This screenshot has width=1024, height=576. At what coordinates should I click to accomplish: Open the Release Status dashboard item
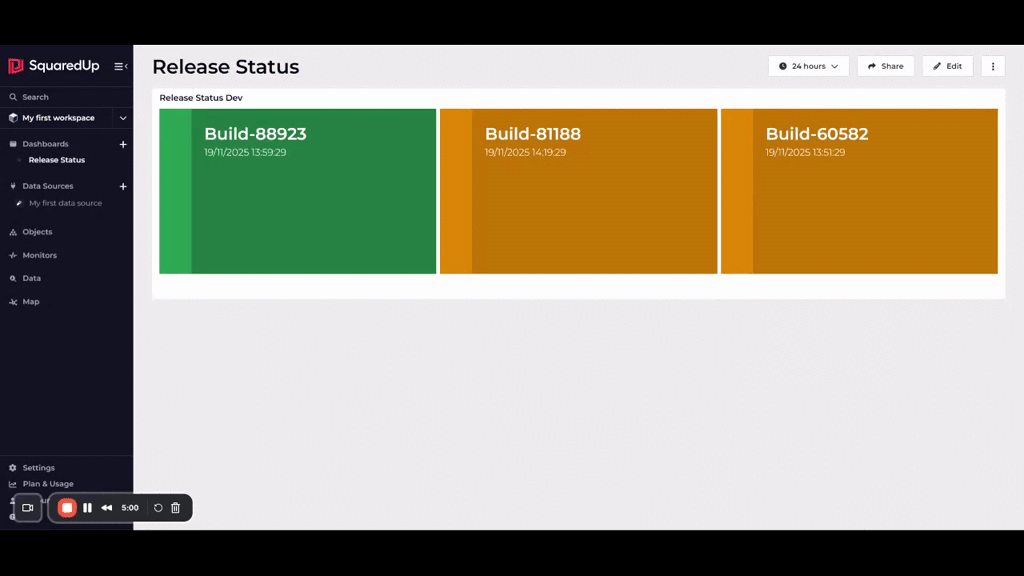coord(57,160)
